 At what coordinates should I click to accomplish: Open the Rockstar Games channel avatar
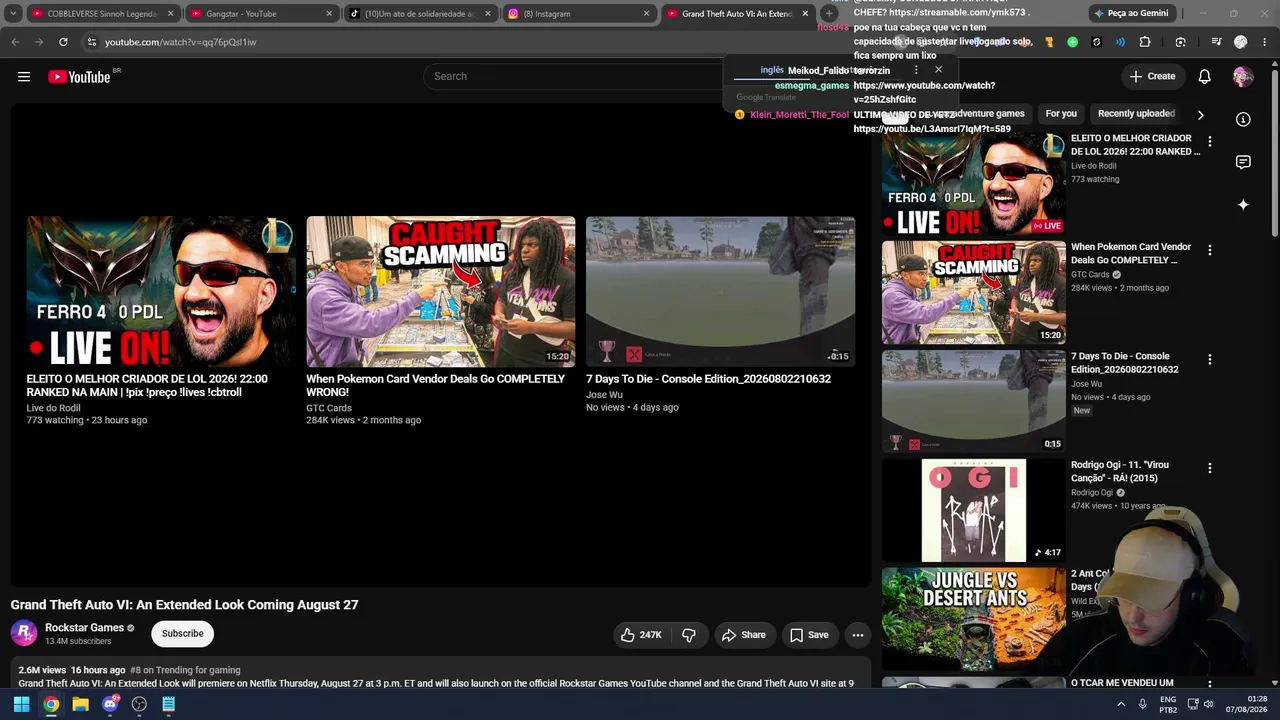point(24,634)
